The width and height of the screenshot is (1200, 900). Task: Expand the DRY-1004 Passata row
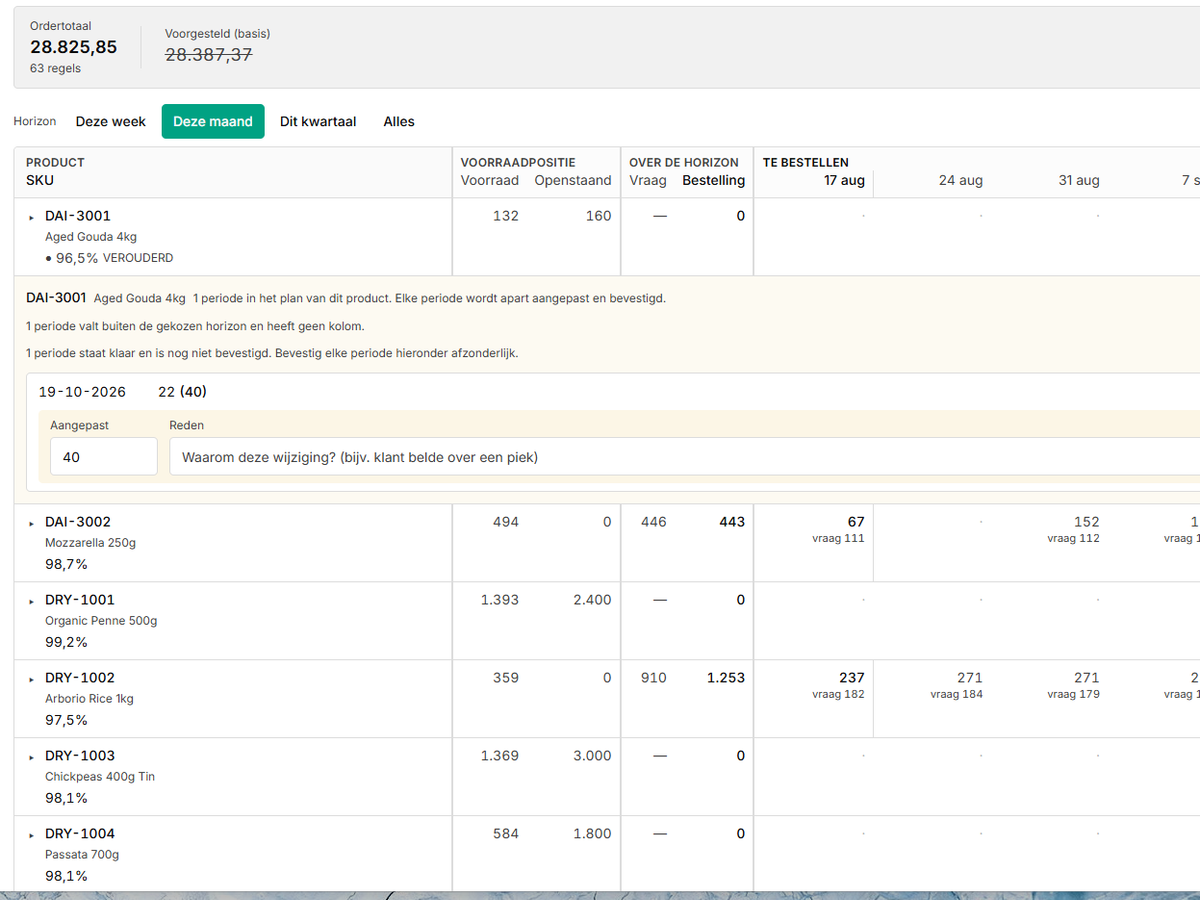pyautogui.click(x=32, y=835)
